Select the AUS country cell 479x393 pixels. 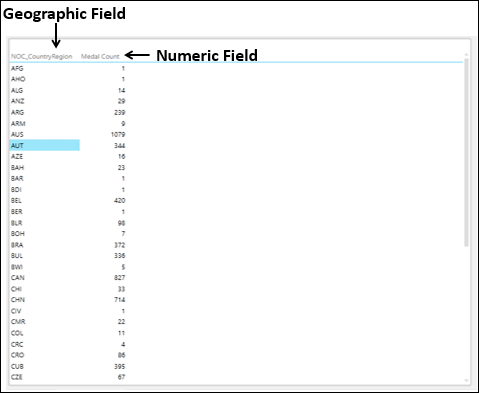[x=17, y=134]
